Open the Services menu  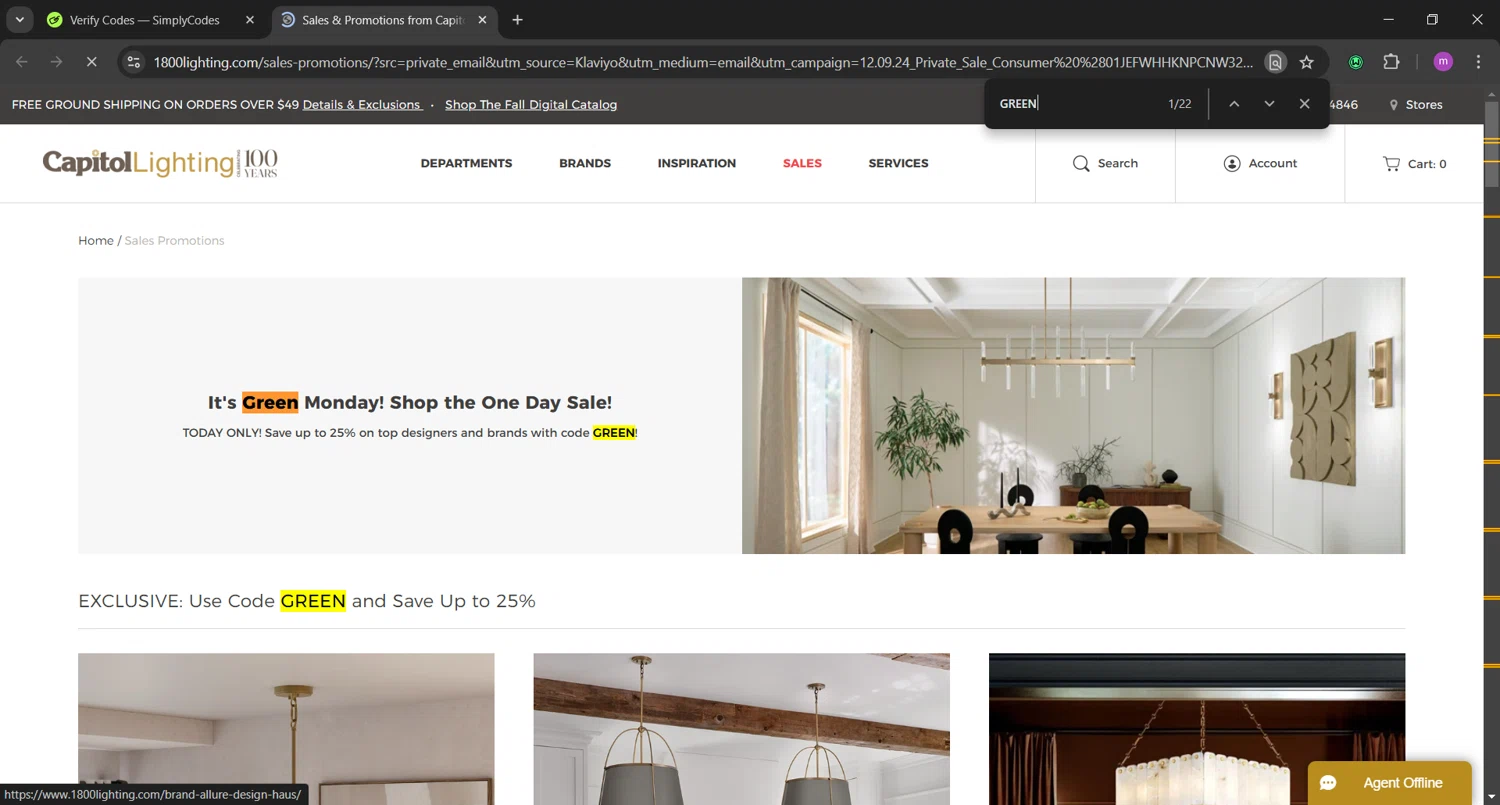pyautogui.click(x=898, y=163)
